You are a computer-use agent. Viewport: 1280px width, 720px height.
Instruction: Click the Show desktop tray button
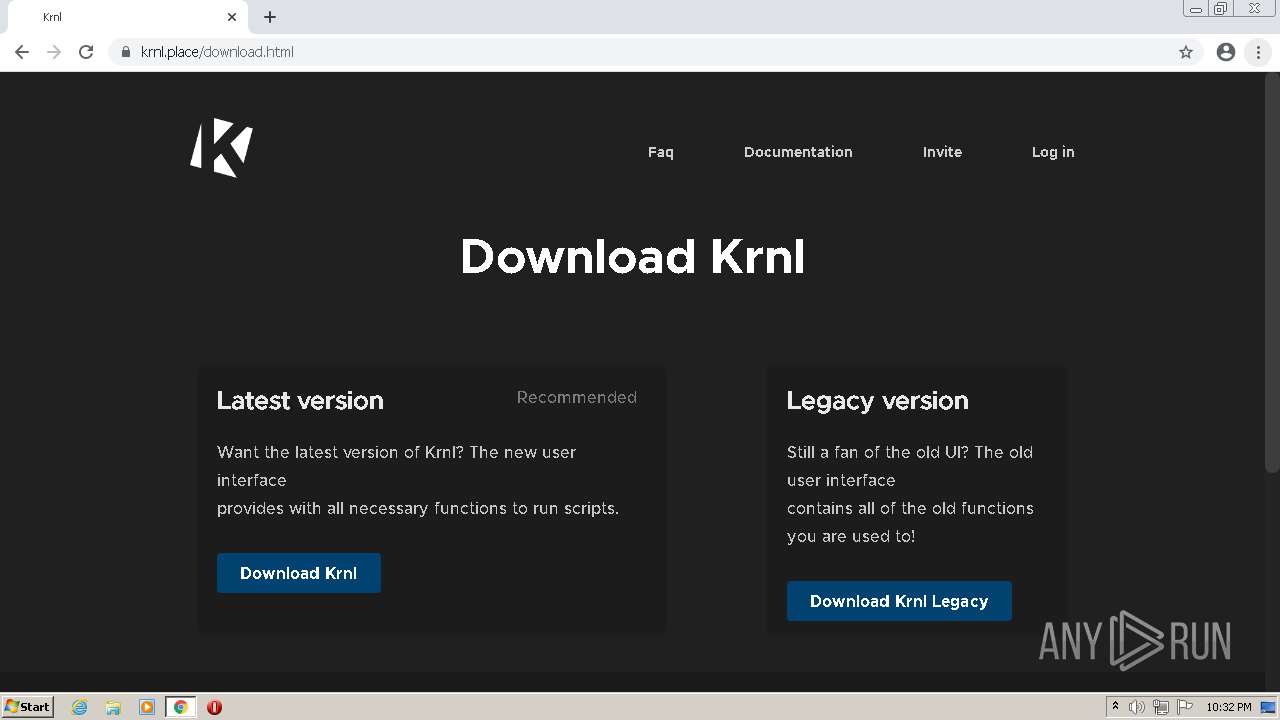click(x=1268, y=707)
